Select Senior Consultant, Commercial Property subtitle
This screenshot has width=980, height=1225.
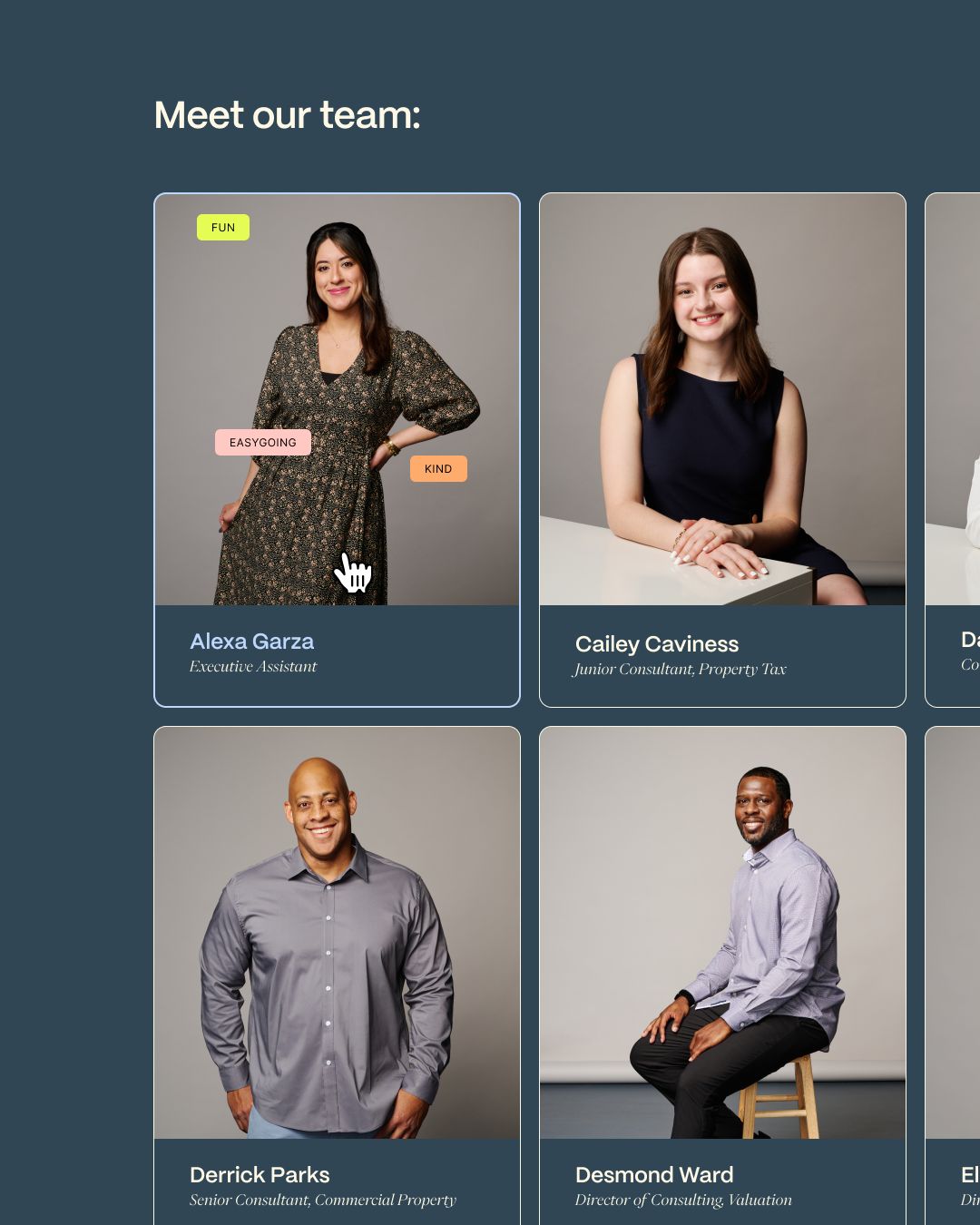tap(323, 1200)
